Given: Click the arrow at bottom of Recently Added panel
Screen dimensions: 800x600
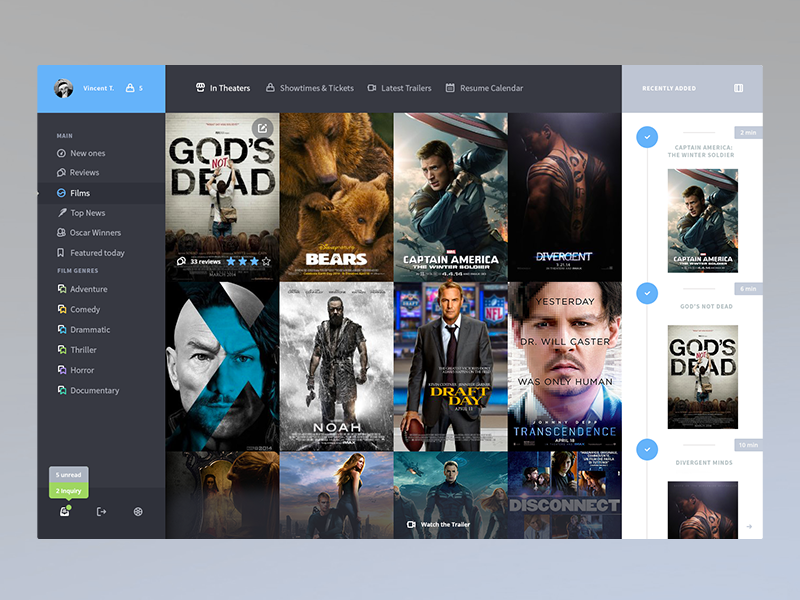Looking at the screenshot, I should coord(749,526).
